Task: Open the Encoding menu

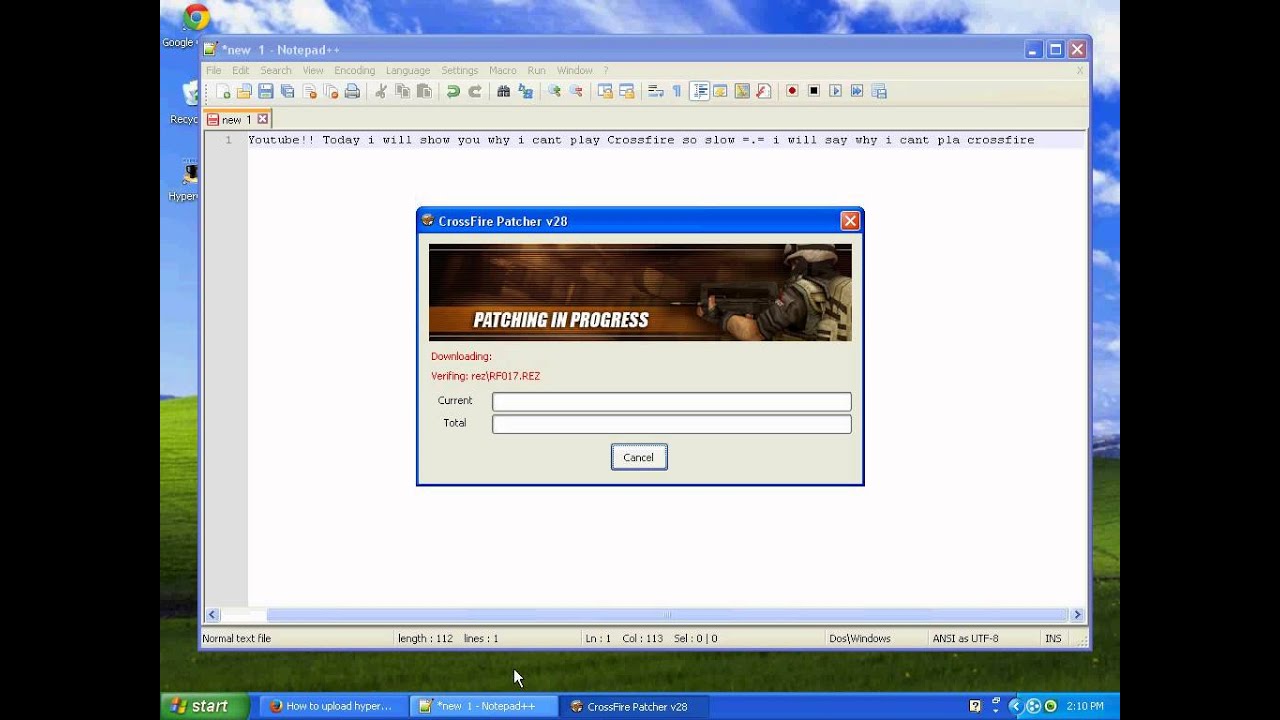Action: [x=354, y=70]
